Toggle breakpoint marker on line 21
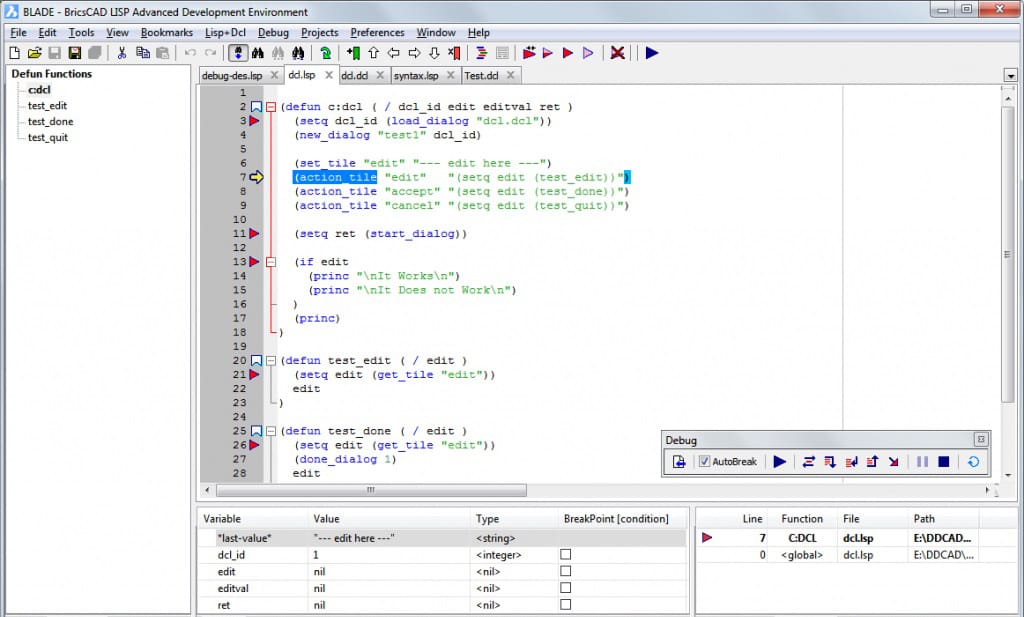Screen dimensions: 1024x617 (x=254, y=375)
